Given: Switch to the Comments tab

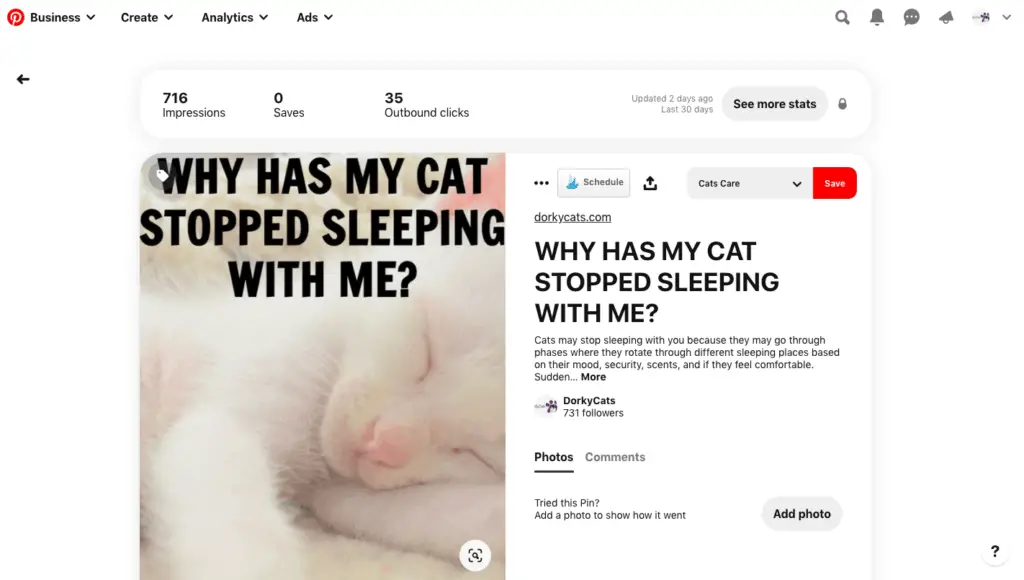Looking at the screenshot, I should [x=615, y=457].
